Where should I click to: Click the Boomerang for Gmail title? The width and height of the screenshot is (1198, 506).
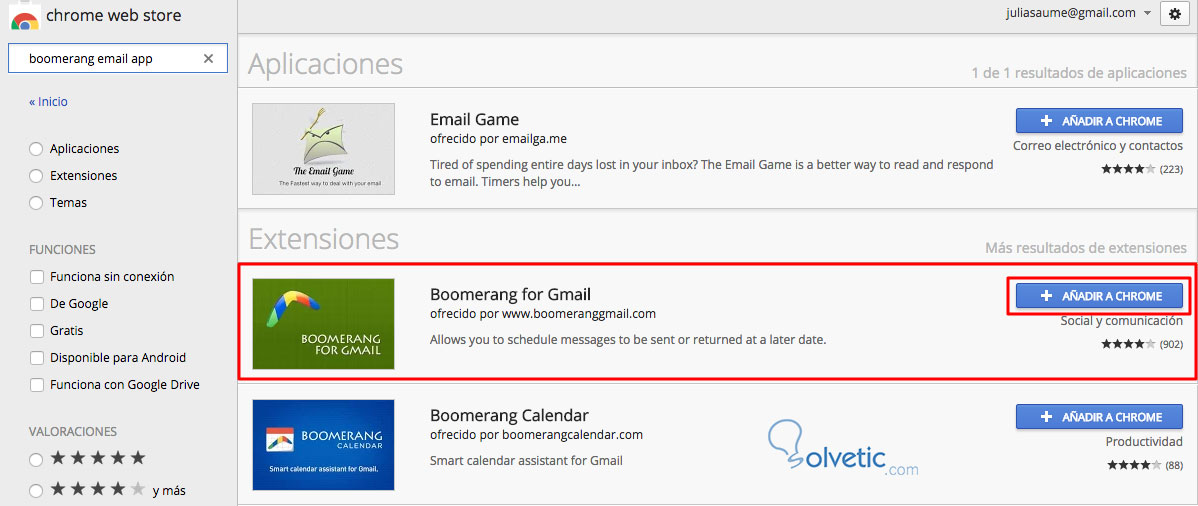pyautogui.click(x=510, y=294)
